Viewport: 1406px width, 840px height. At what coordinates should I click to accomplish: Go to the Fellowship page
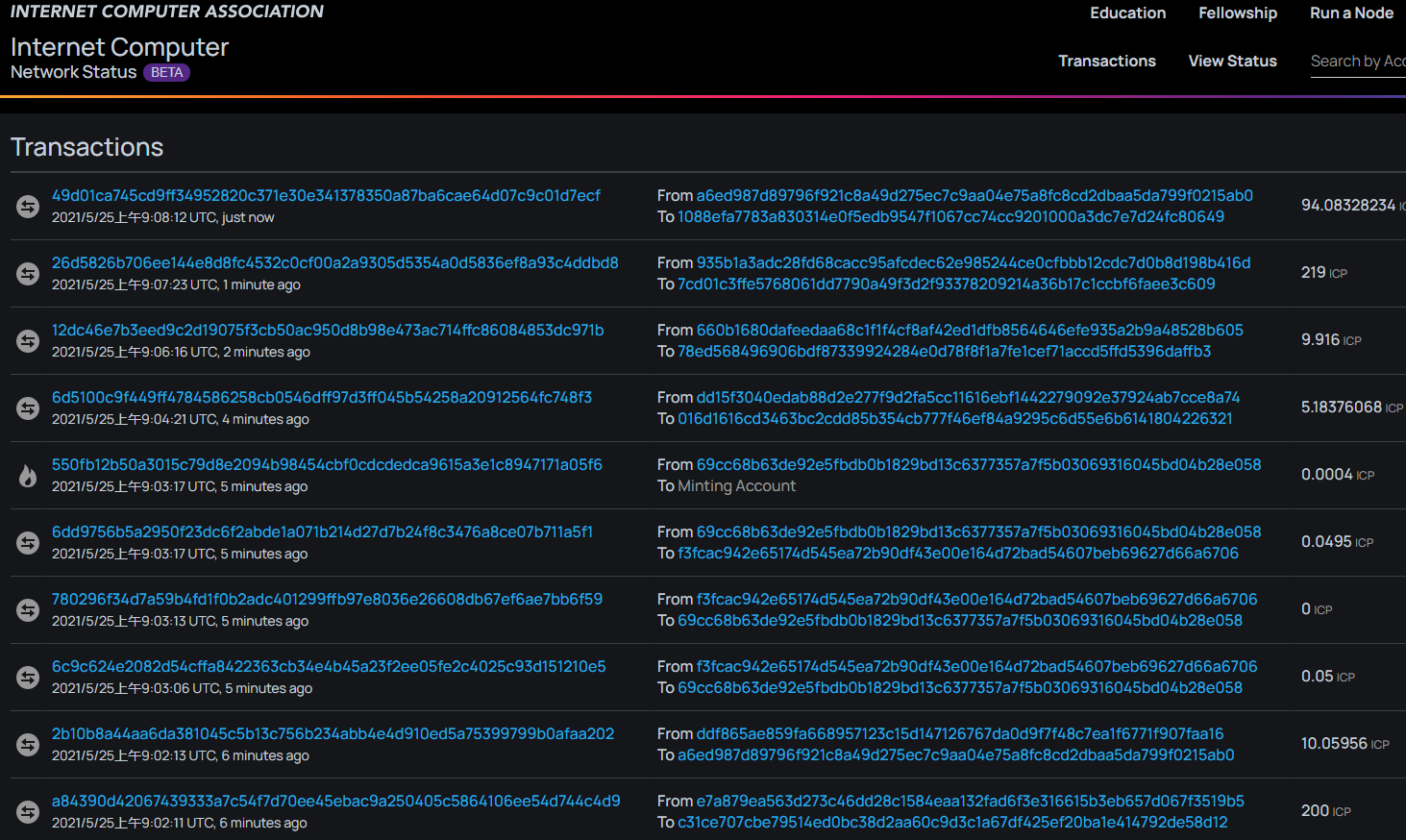1238,12
